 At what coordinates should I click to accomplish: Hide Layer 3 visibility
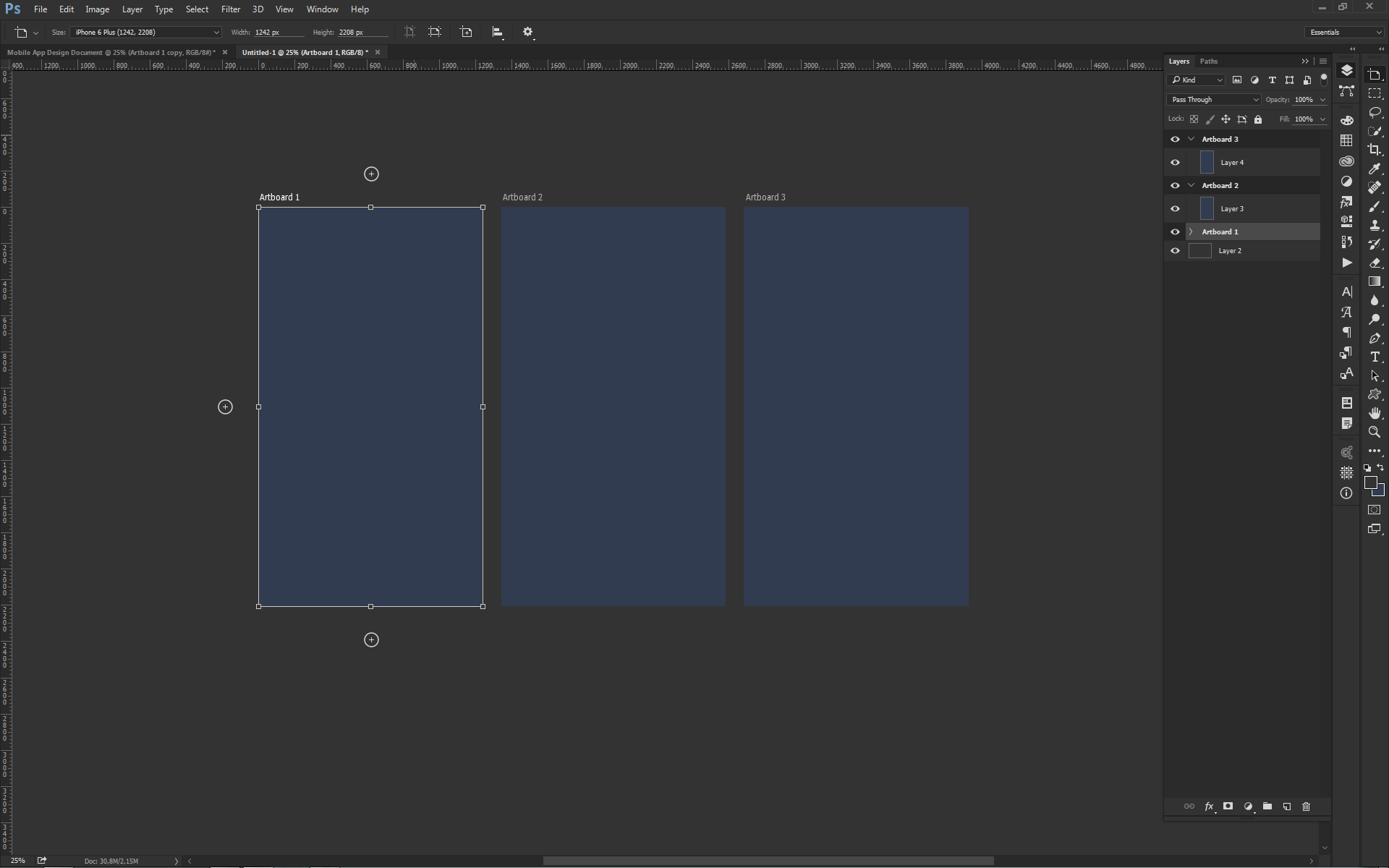click(1176, 209)
